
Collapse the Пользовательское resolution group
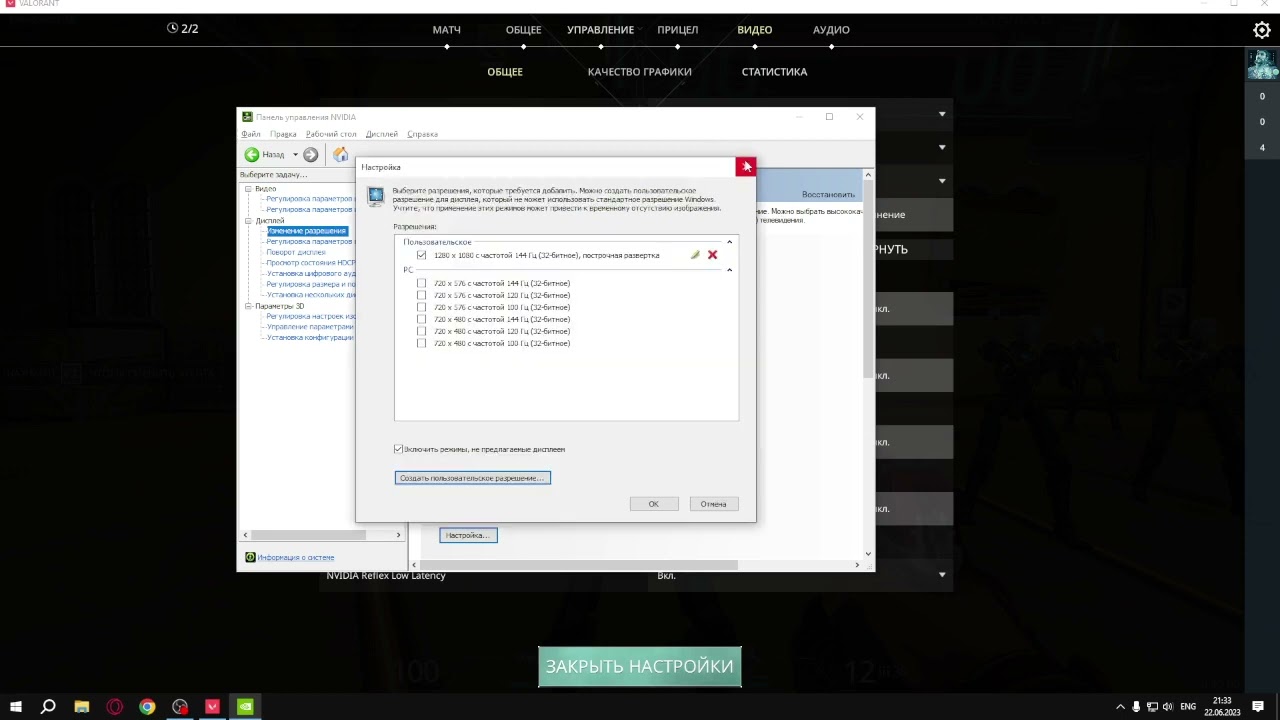[x=729, y=242]
